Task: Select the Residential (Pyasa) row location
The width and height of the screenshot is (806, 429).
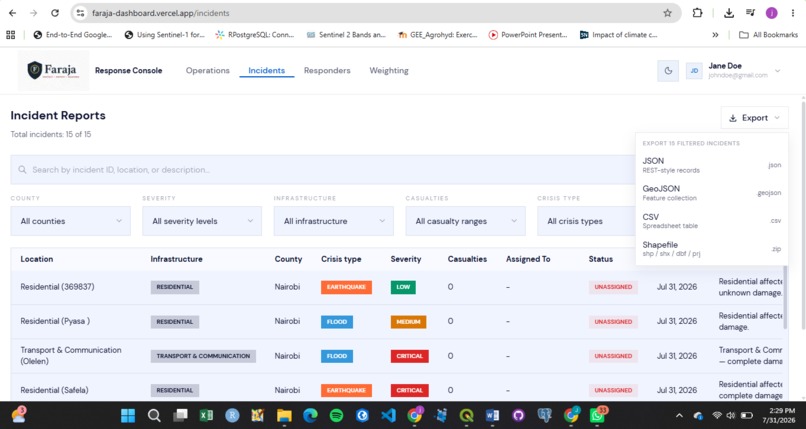Action: pos(55,321)
